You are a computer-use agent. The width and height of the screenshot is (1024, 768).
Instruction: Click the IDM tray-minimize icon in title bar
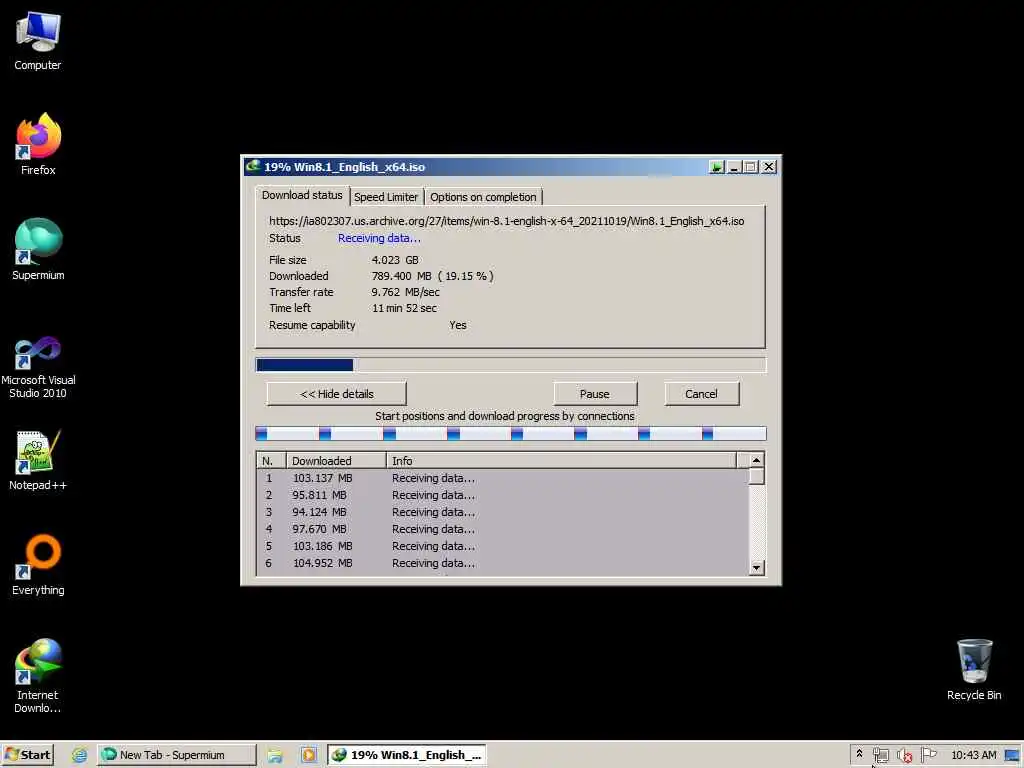[716, 167]
